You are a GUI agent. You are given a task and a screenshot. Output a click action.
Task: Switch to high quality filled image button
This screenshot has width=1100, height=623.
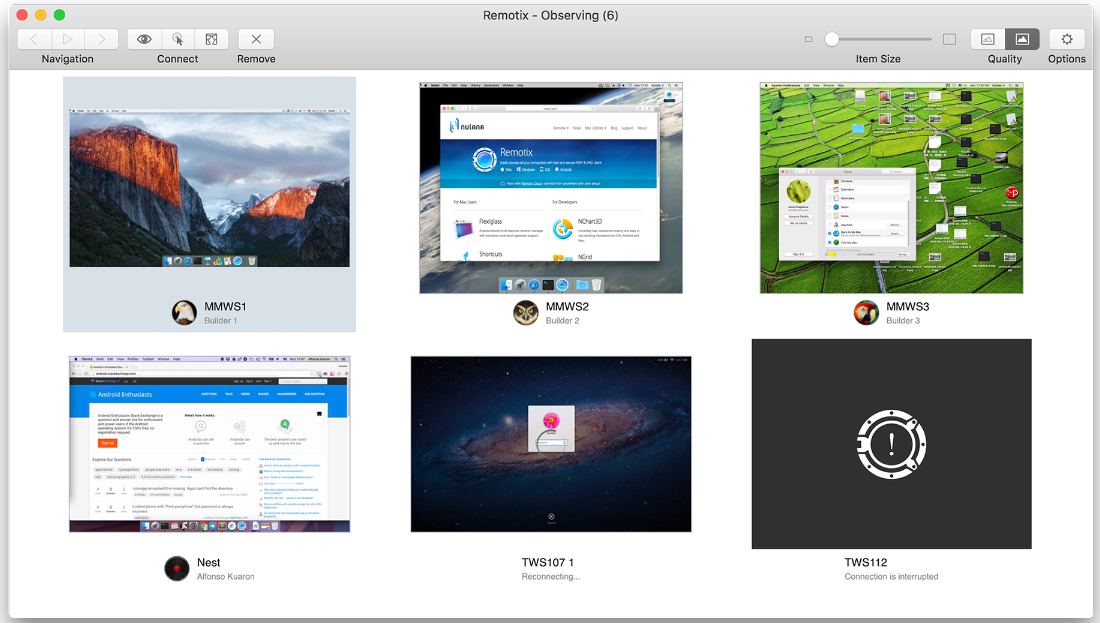1022,39
